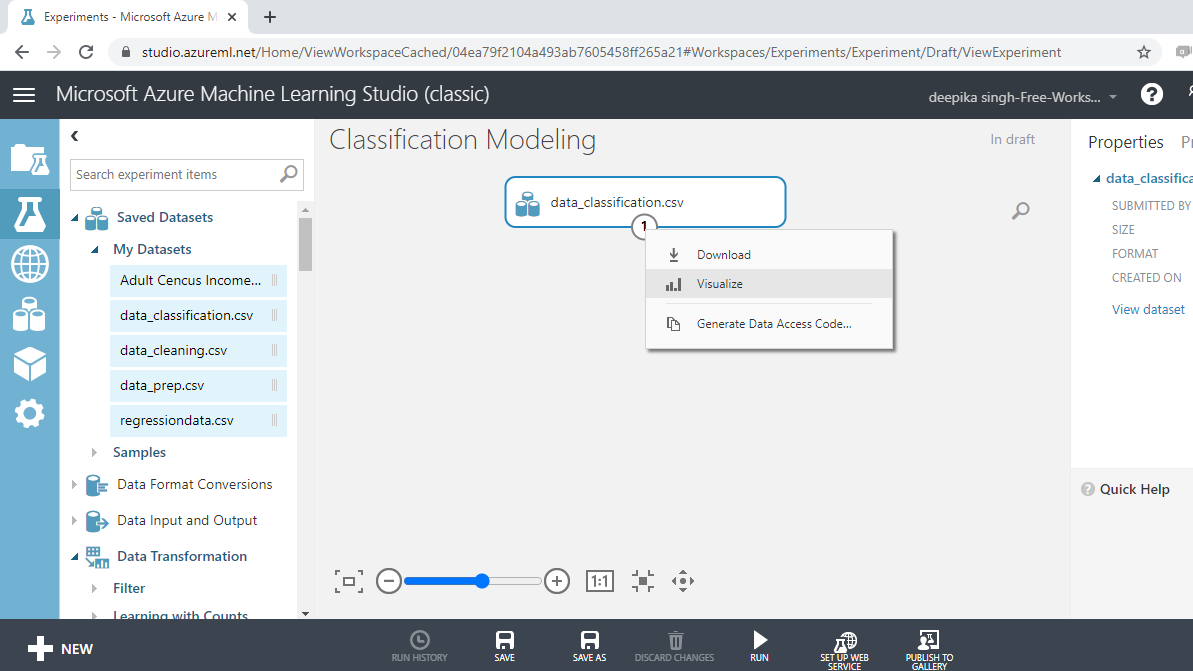Collapse Saved Datasets tree node
This screenshot has height=671, width=1193.
[75, 218]
